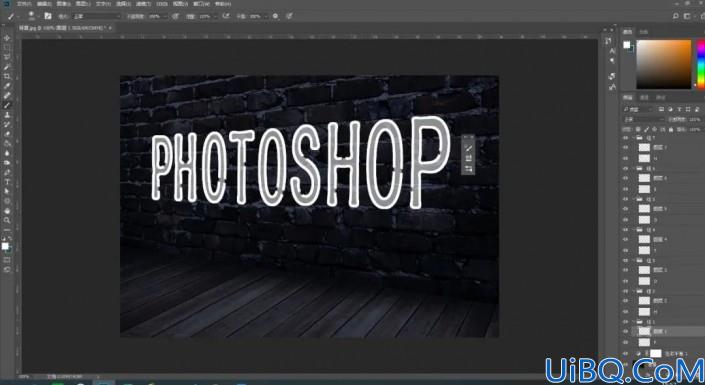Collapse the 组 2 layer group
The image size is (705, 385).
tap(634, 291)
